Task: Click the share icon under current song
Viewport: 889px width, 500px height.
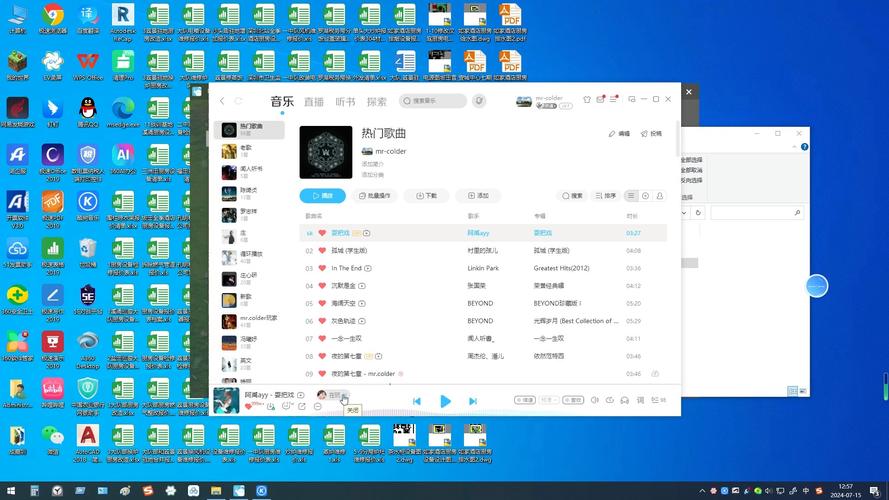Action: pos(301,407)
